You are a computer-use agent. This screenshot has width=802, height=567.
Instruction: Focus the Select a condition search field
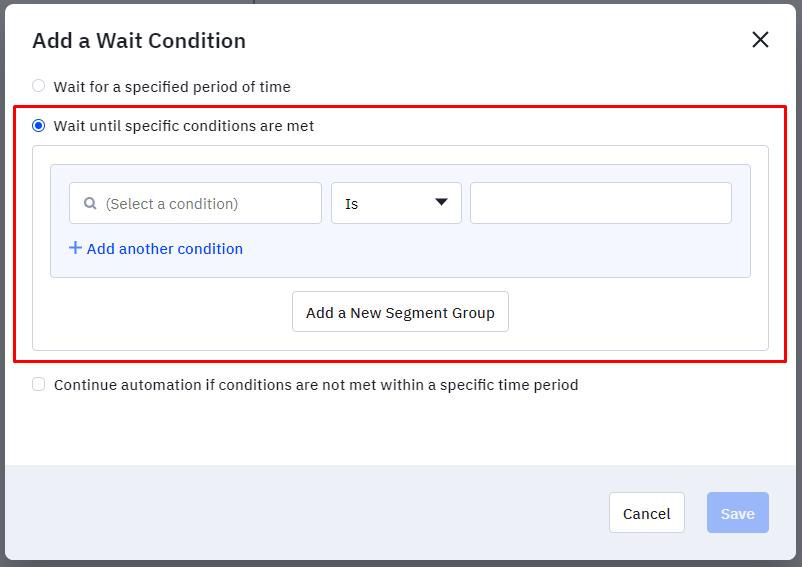pyautogui.click(x=195, y=203)
